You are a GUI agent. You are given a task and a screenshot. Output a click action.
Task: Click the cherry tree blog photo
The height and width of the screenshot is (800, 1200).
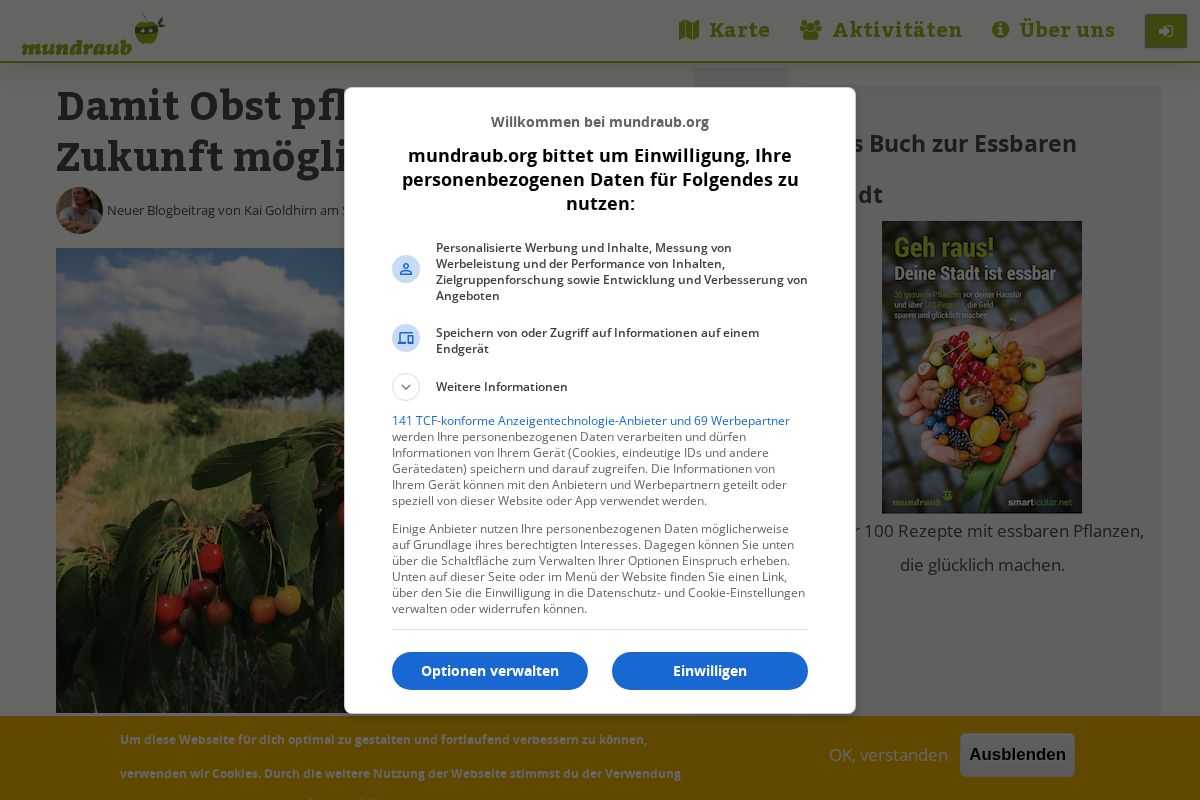(x=200, y=480)
